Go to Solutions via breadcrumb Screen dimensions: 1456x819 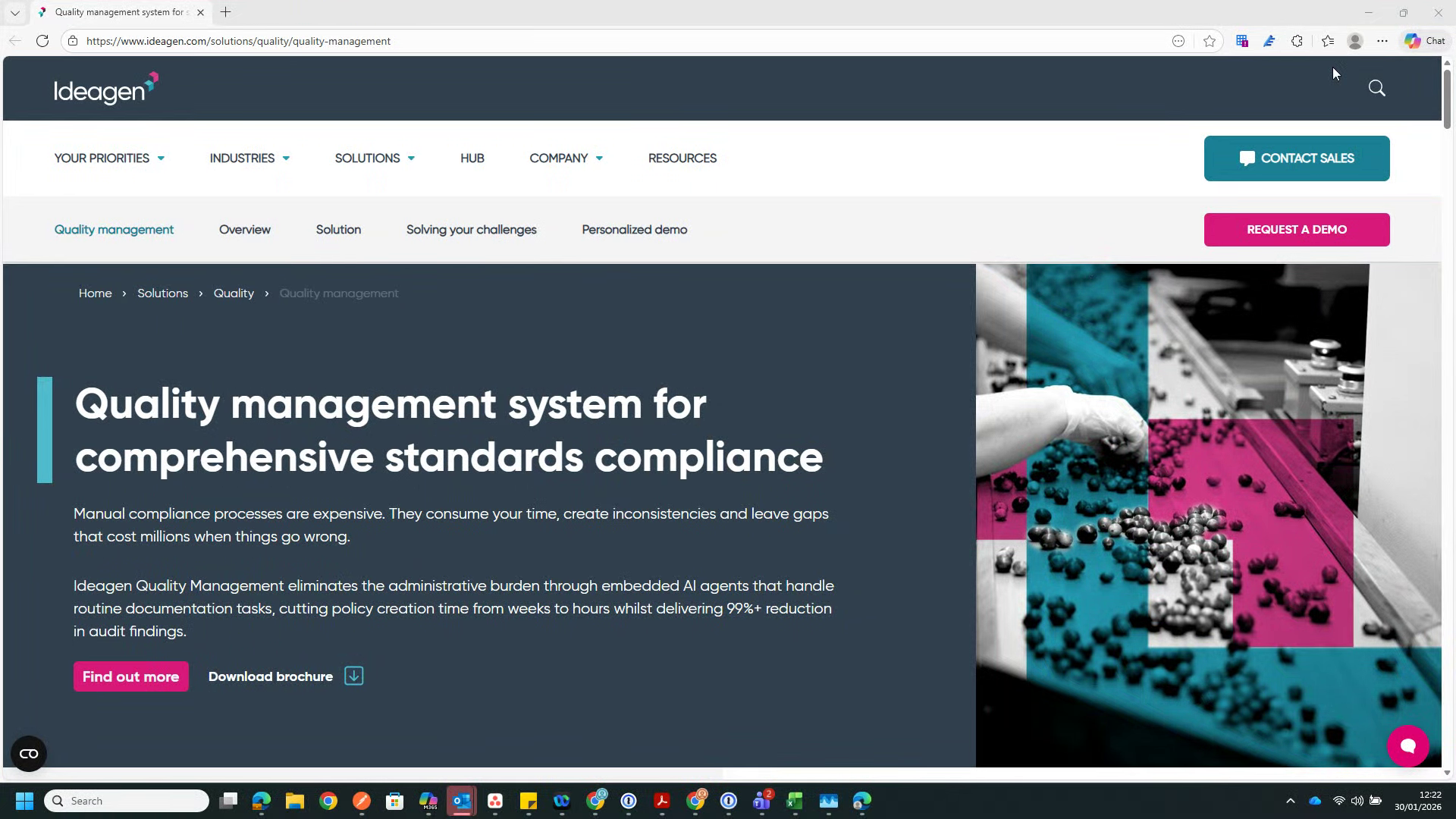tap(162, 293)
